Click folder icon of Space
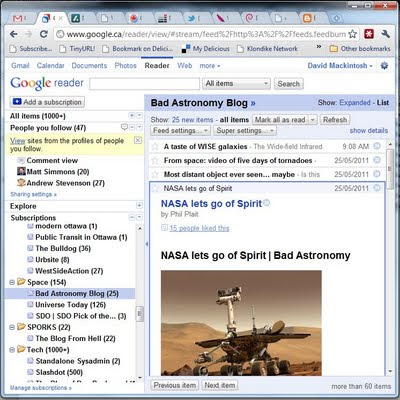The width and height of the screenshot is (400, 400). coord(21,282)
